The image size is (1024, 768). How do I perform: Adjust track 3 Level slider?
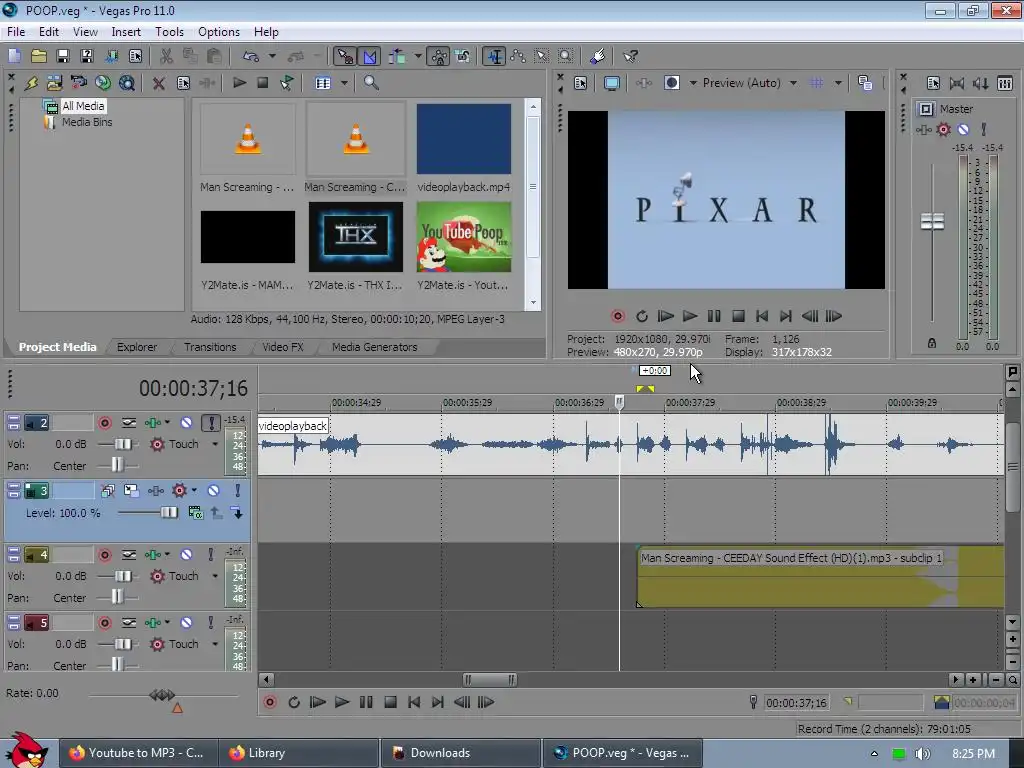point(168,513)
